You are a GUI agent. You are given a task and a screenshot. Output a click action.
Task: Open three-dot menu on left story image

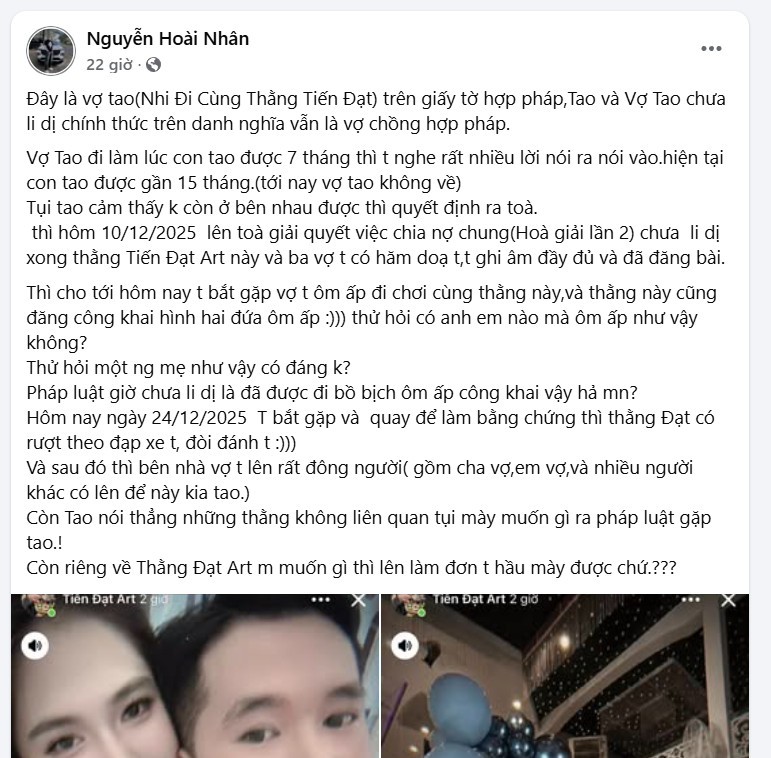point(321,600)
